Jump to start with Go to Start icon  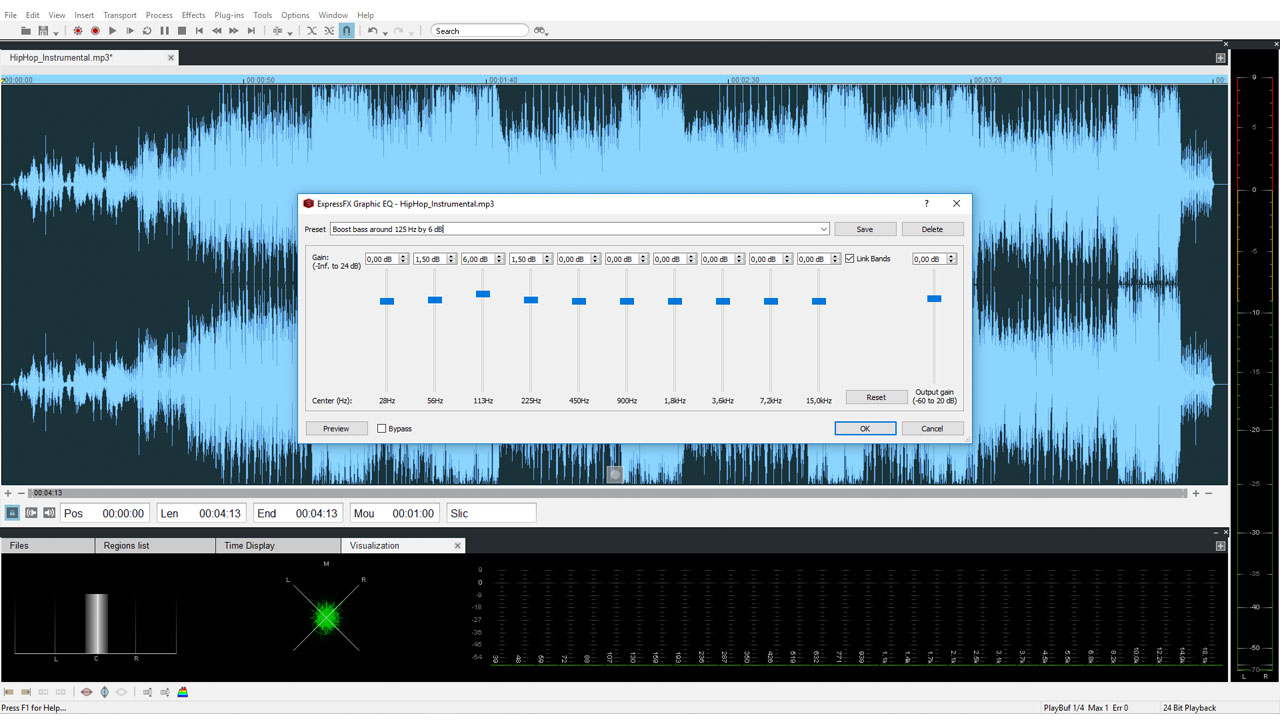coord(199,30)
